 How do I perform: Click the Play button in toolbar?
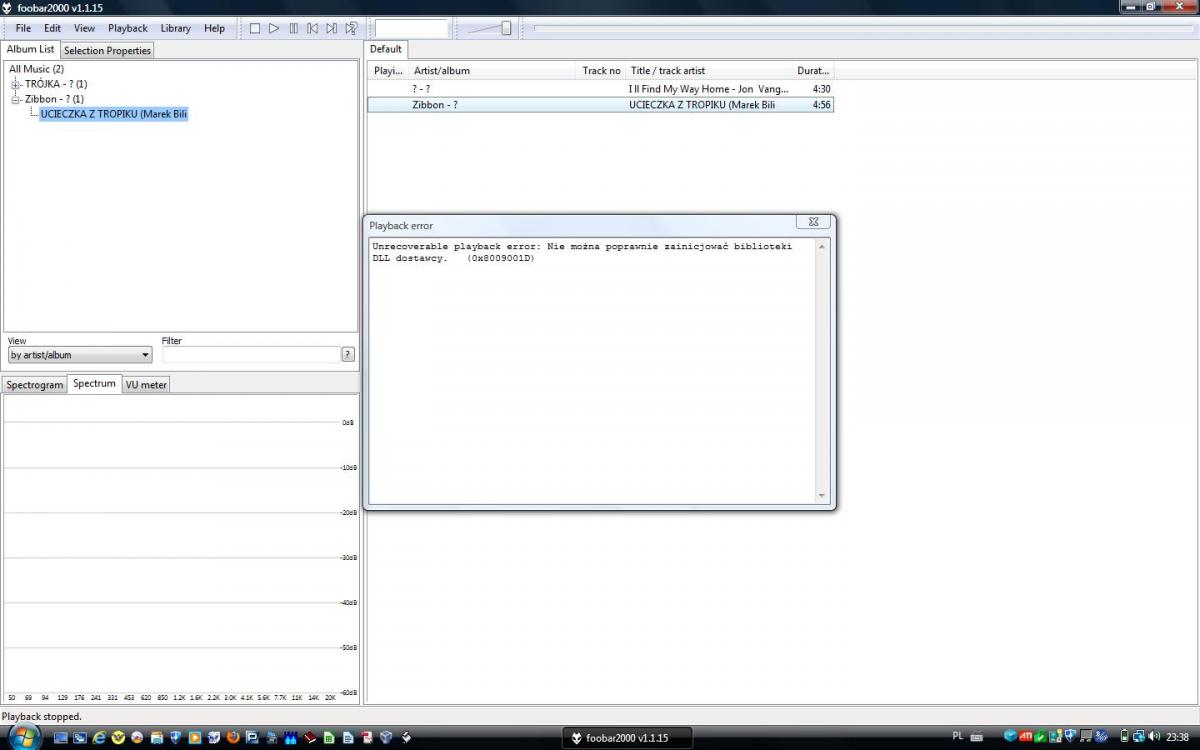[x=274, y=28]
